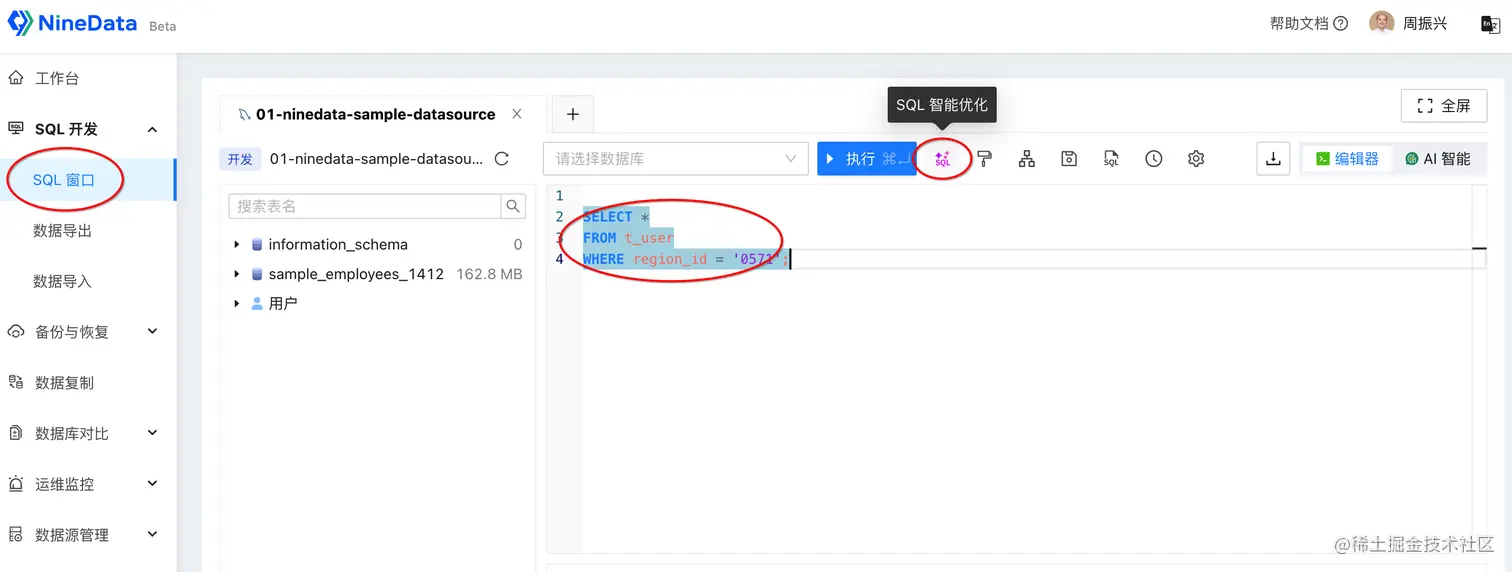This screenshot has height=572, width=1512.
Task: Click the 数据源管理 icon
Action: [16, 535]
